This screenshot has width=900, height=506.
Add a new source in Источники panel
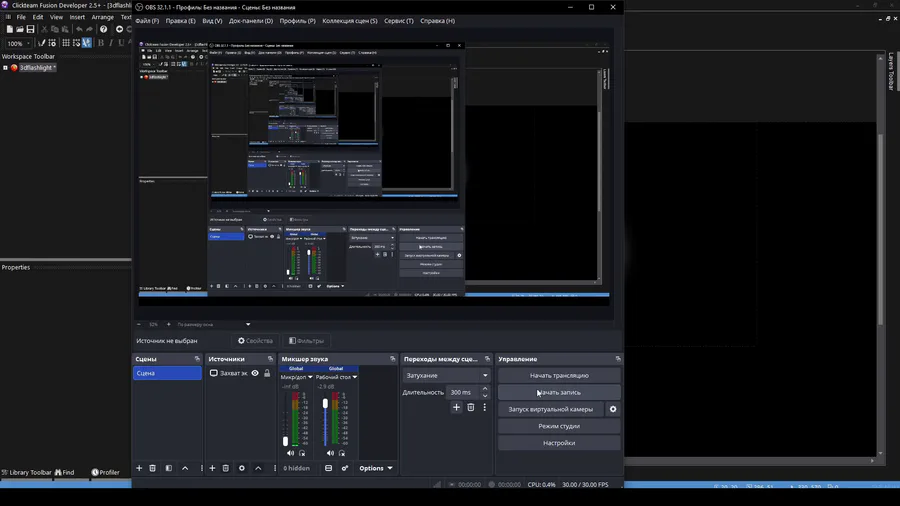point(212,468)
